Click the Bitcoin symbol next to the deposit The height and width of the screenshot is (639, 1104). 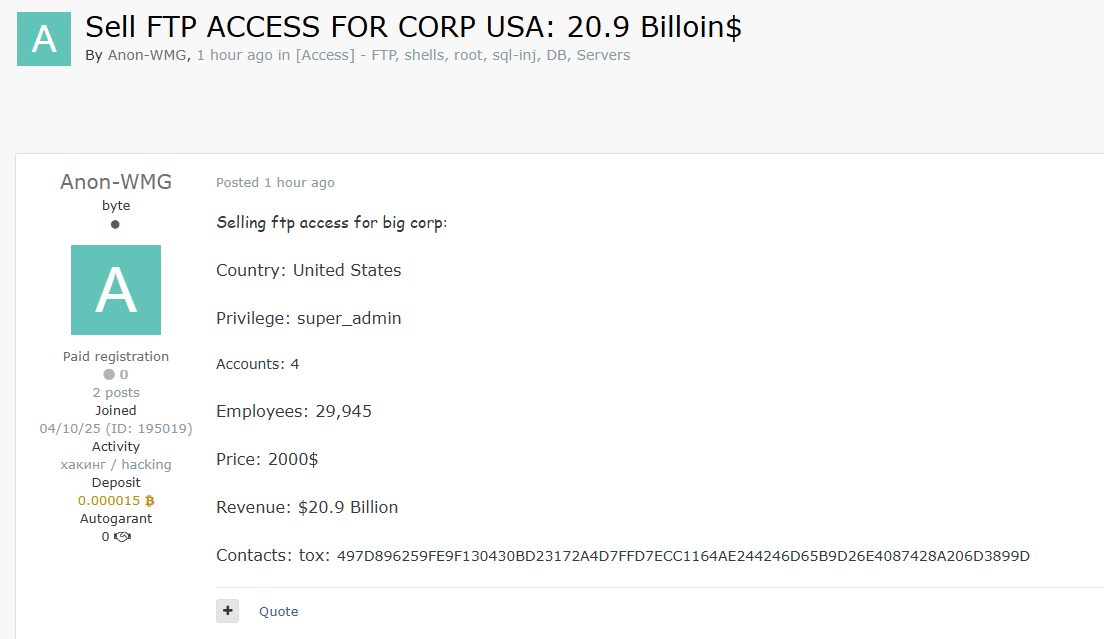point(149,500)
